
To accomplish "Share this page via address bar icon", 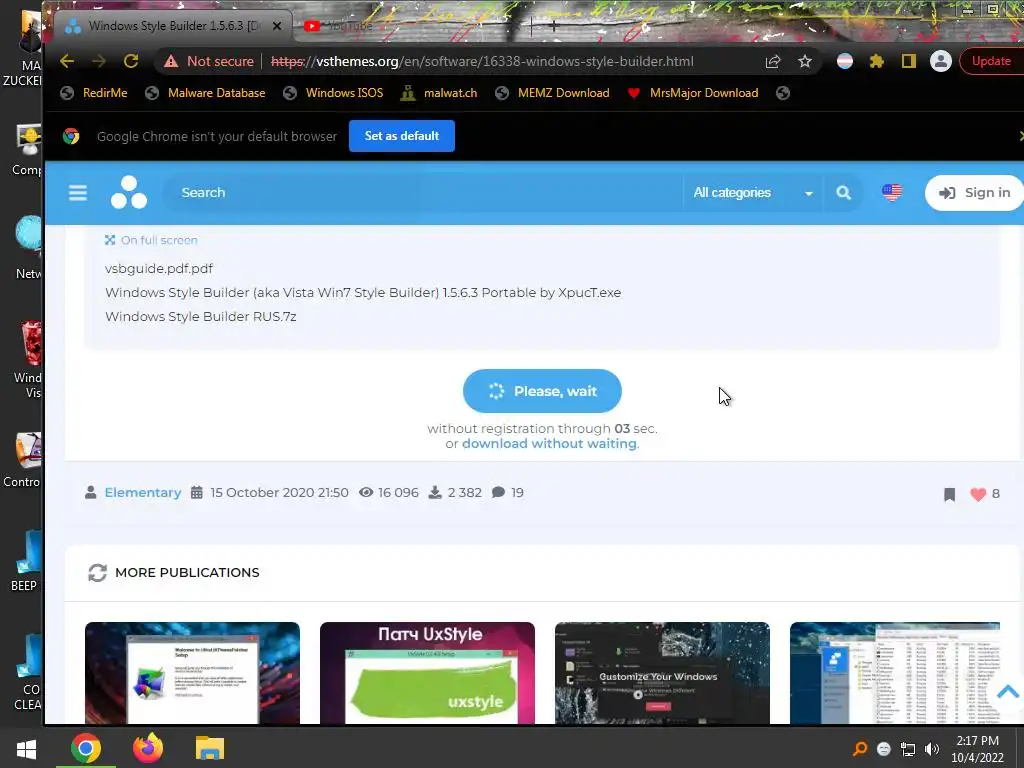I will click(773, 61).
